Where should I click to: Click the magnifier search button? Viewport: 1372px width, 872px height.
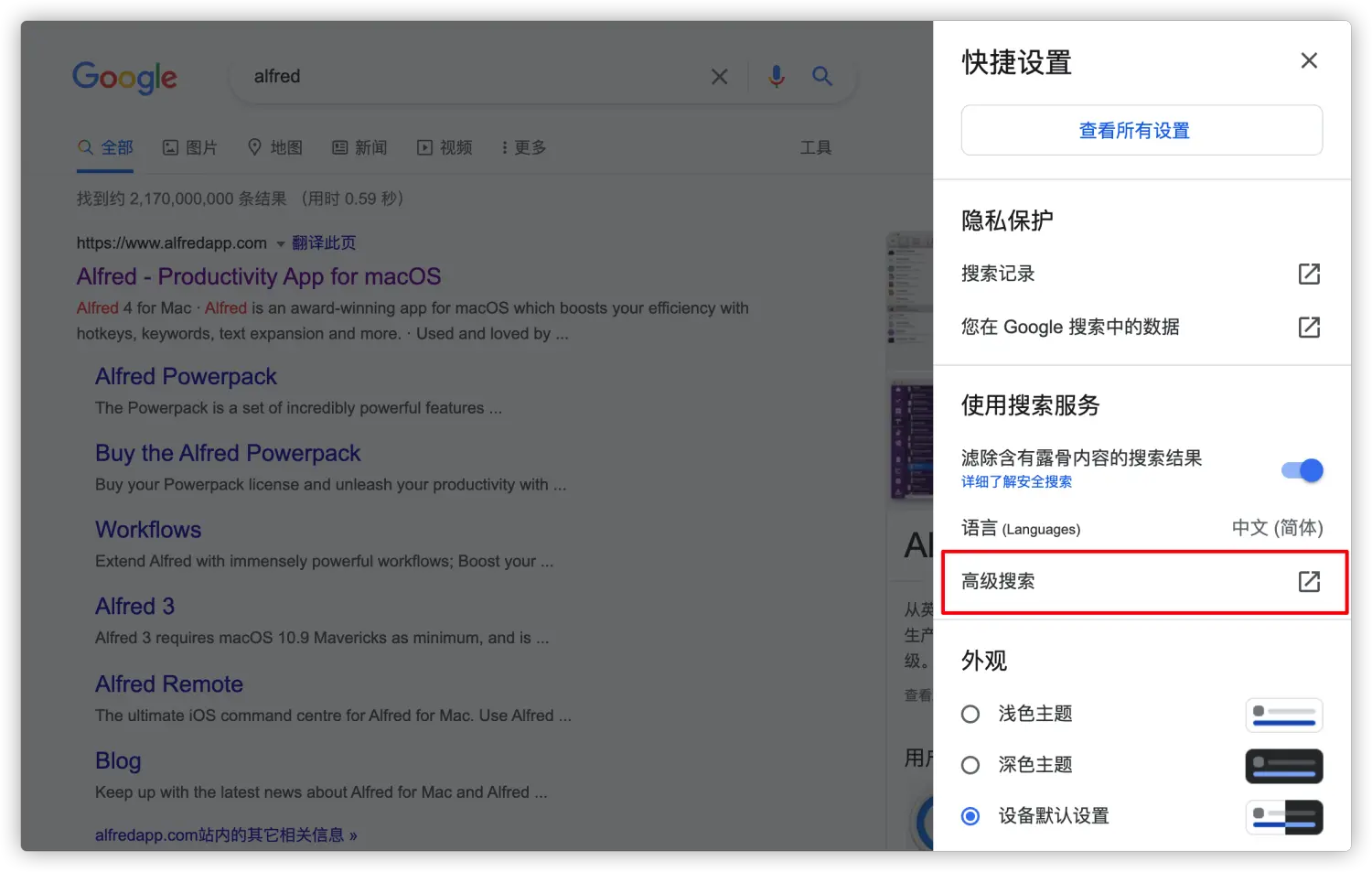point(822,76)
